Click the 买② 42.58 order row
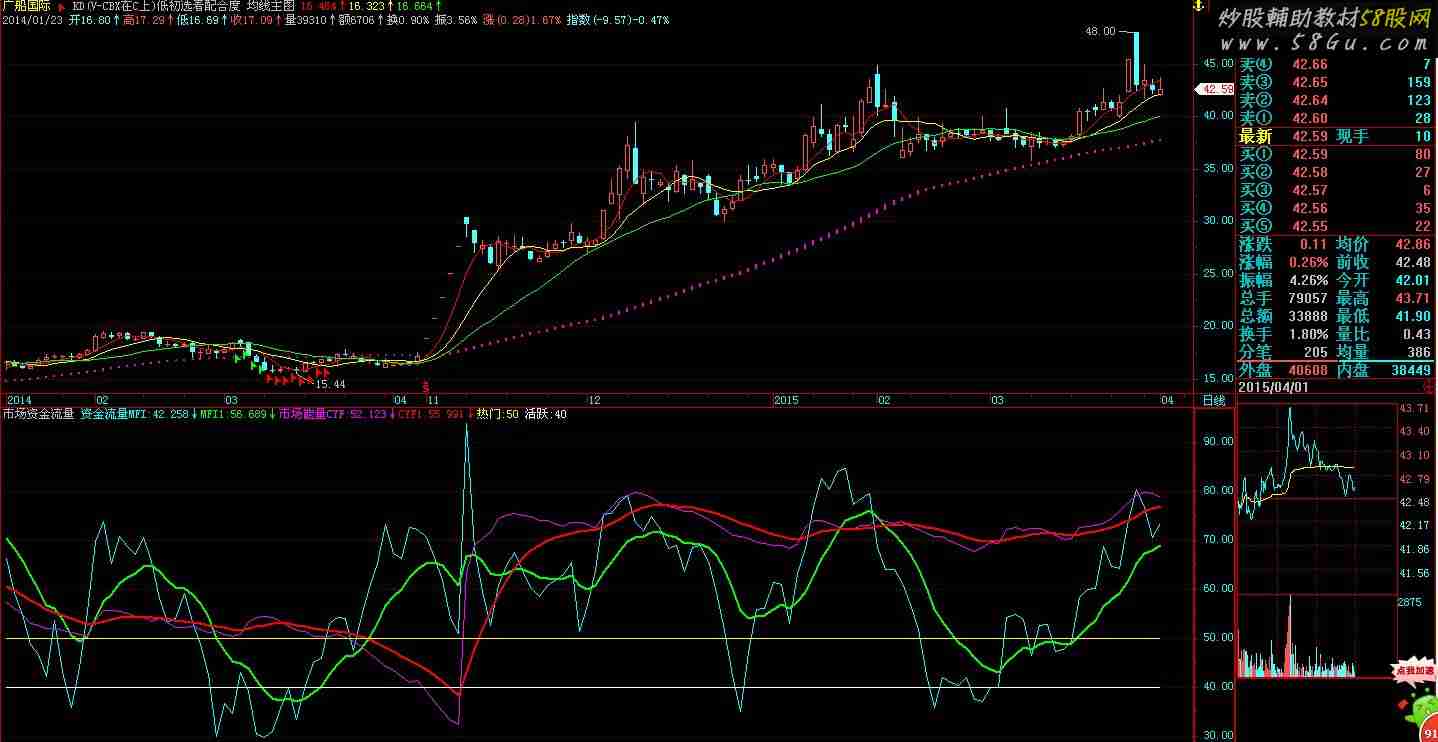 [1335, 172]
